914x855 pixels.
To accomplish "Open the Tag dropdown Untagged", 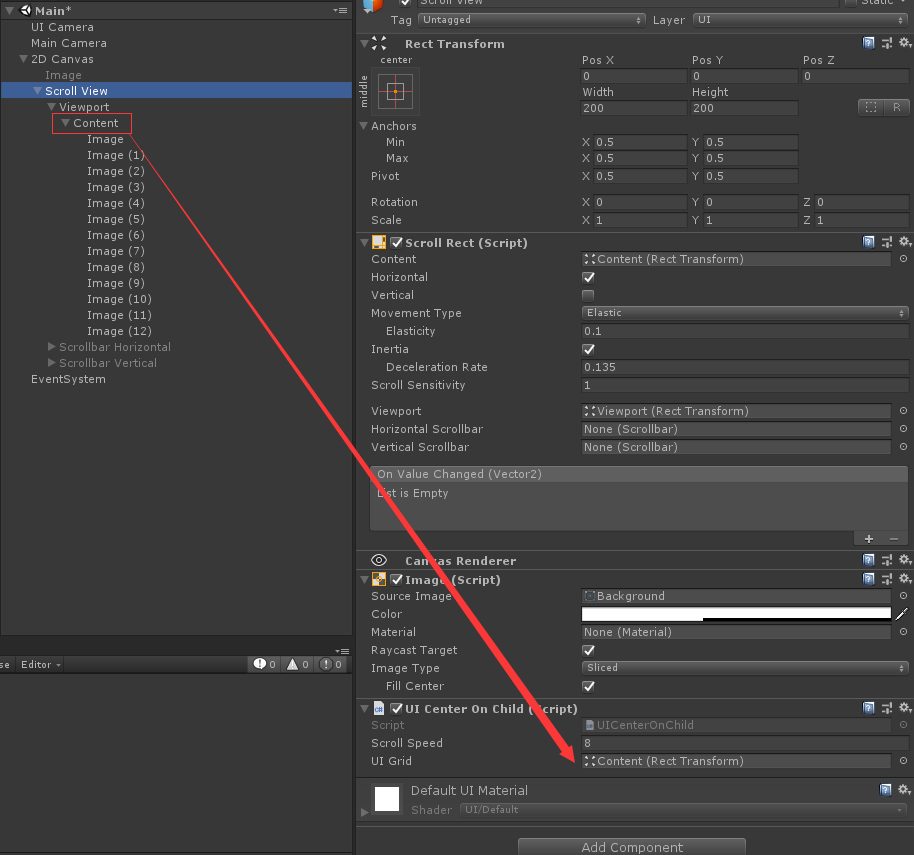I will [532, 20].
